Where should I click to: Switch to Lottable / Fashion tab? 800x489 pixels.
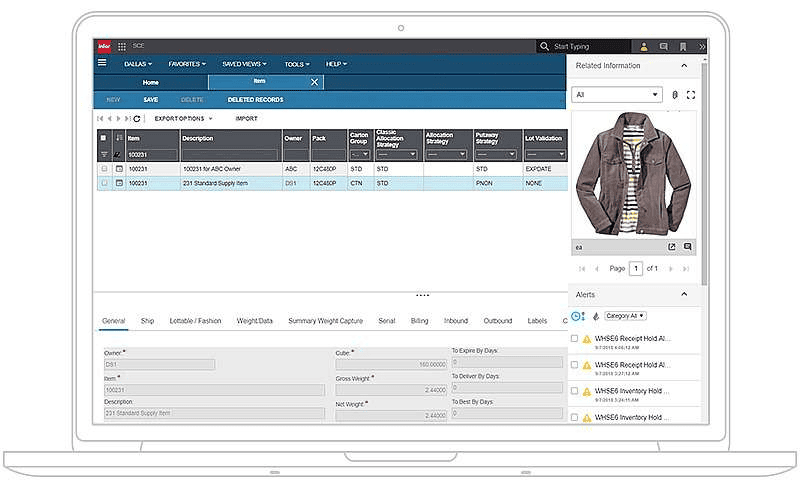click(x=195, y=321)
